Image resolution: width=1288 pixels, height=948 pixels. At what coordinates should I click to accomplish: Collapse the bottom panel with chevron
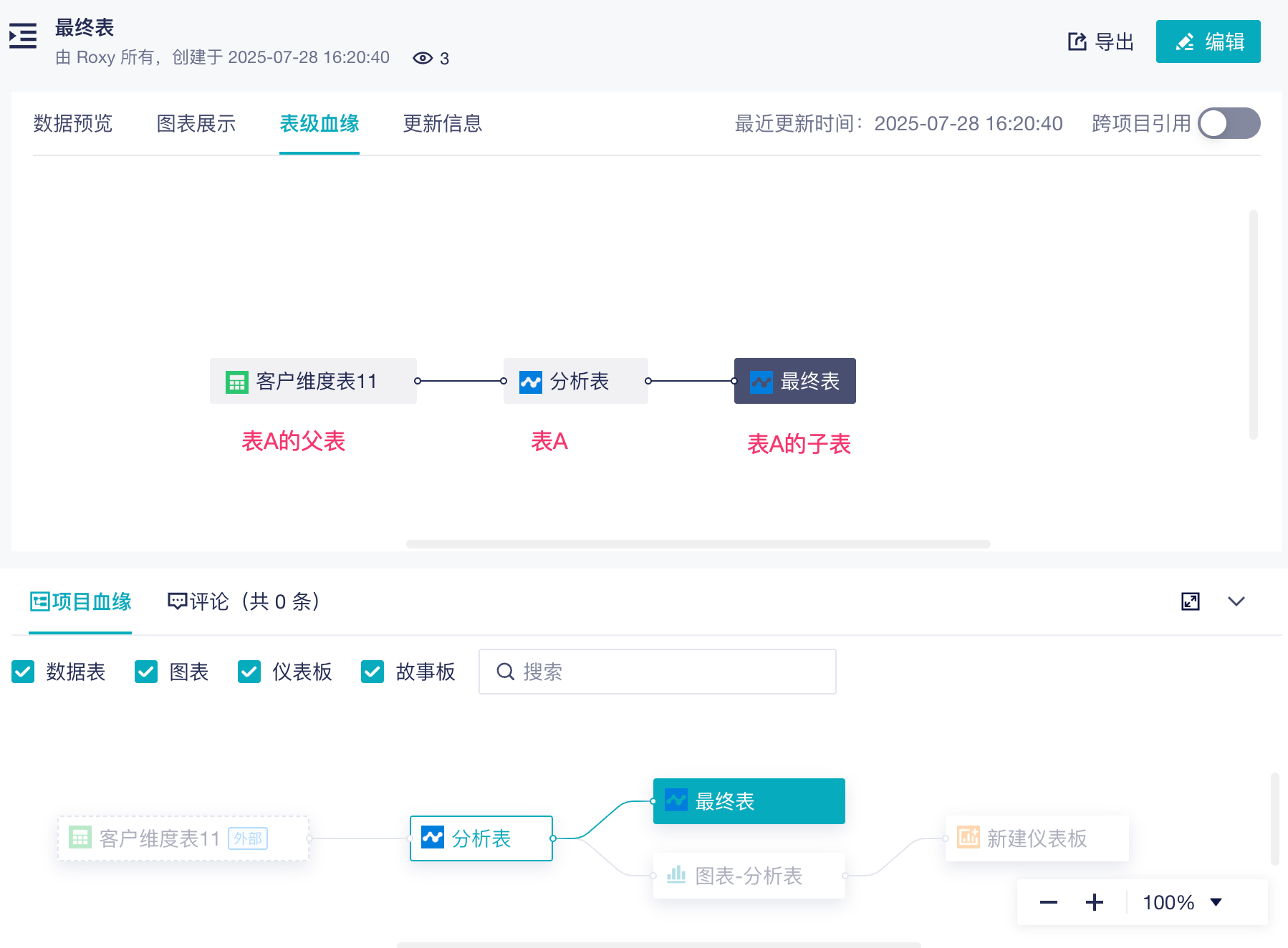click(1236, 601)
